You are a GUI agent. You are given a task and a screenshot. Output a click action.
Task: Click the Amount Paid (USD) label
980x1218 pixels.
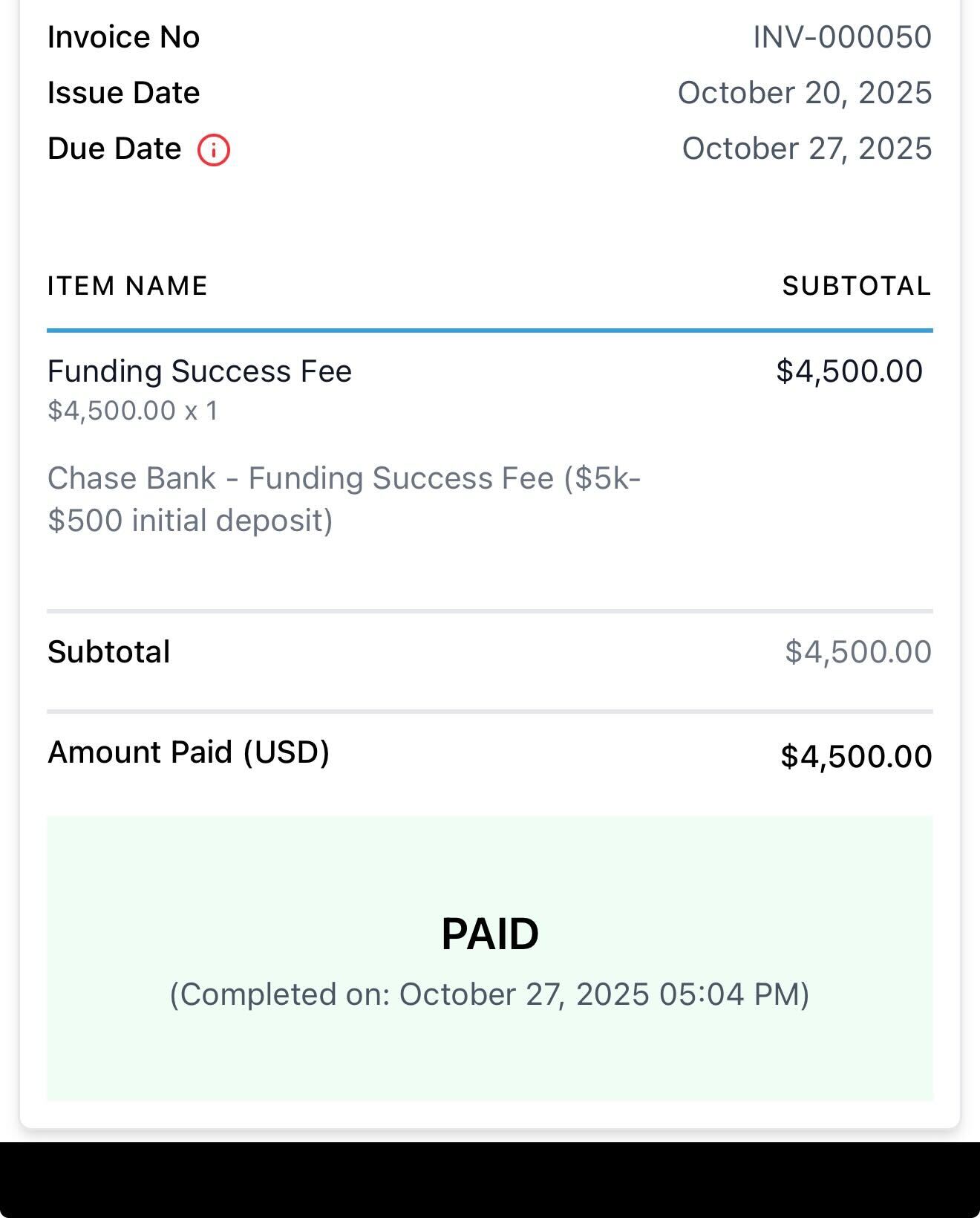pos(189,752)
